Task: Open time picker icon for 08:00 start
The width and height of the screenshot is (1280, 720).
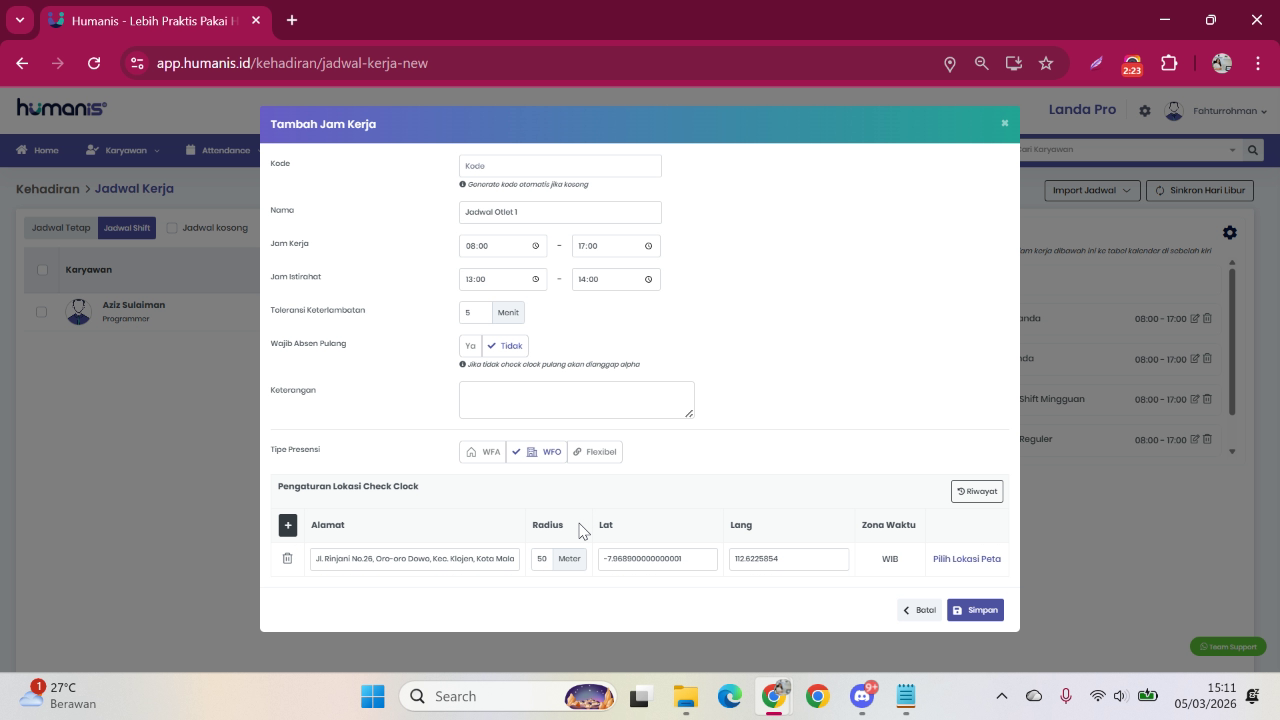Action: (535, 246)
